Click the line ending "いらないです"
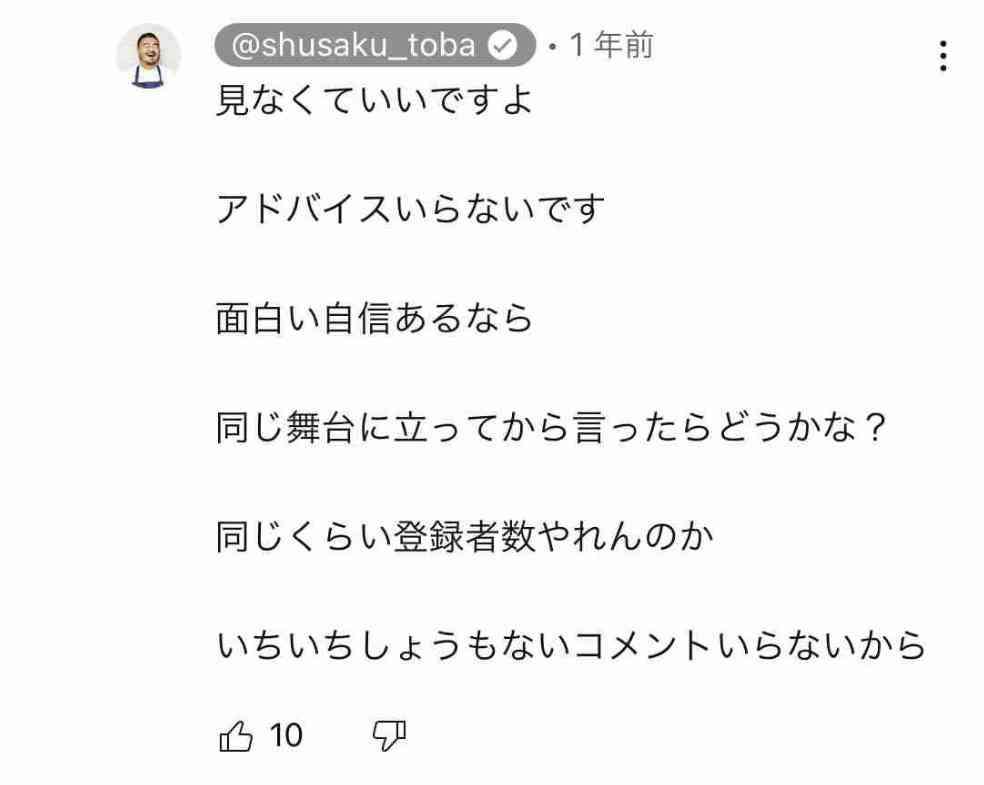This screenshot has width=984, height=785. click(x=411, y=211)
